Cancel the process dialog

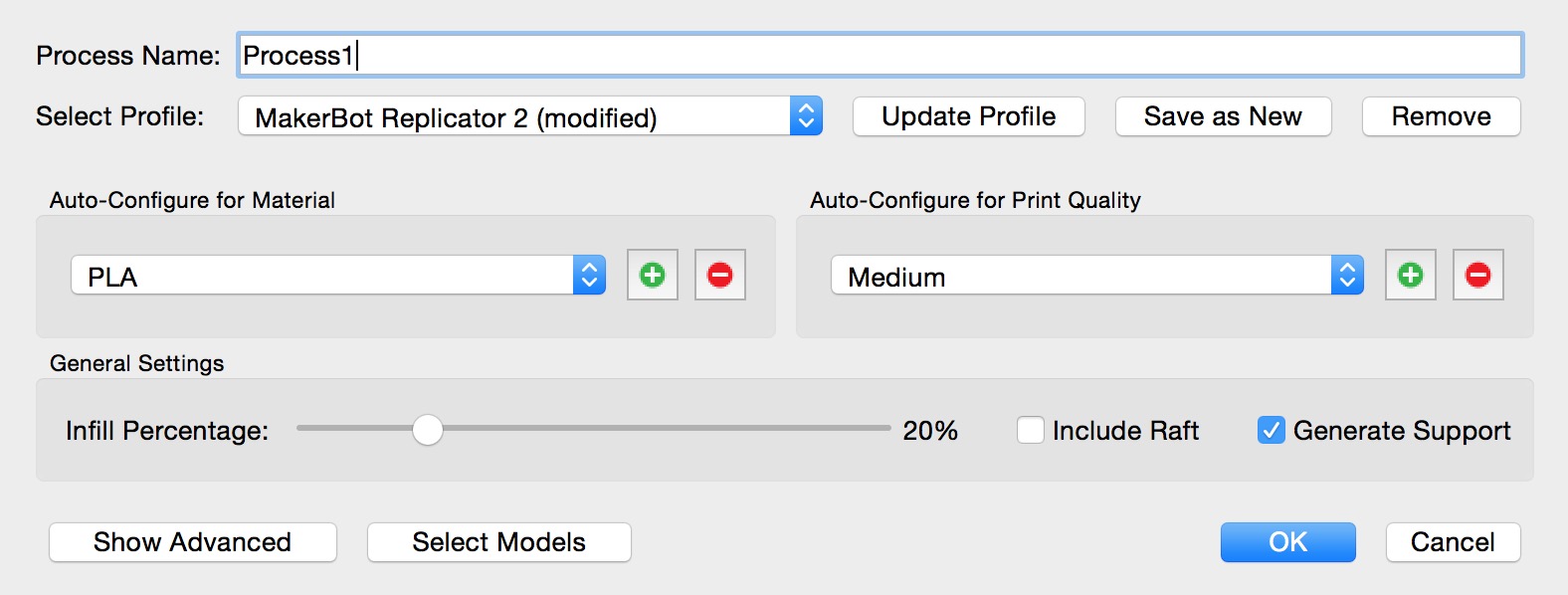1452,542
